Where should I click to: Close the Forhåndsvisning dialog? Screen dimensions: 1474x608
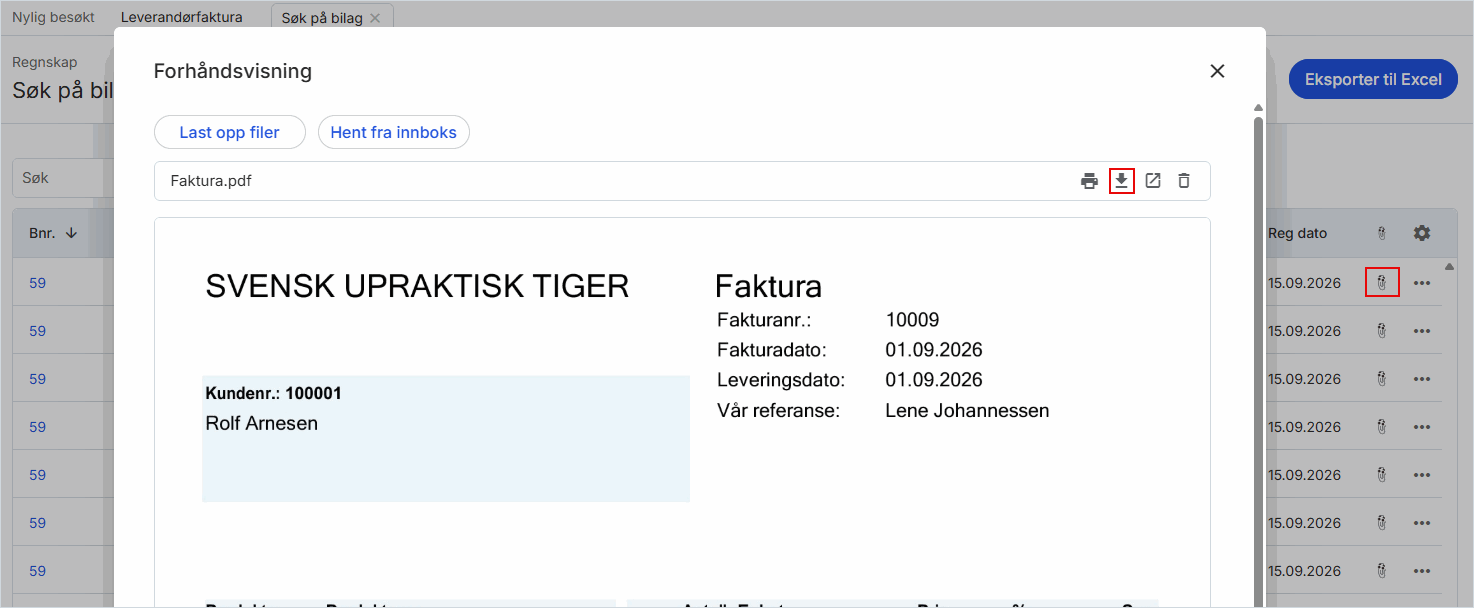point(1217,71)
